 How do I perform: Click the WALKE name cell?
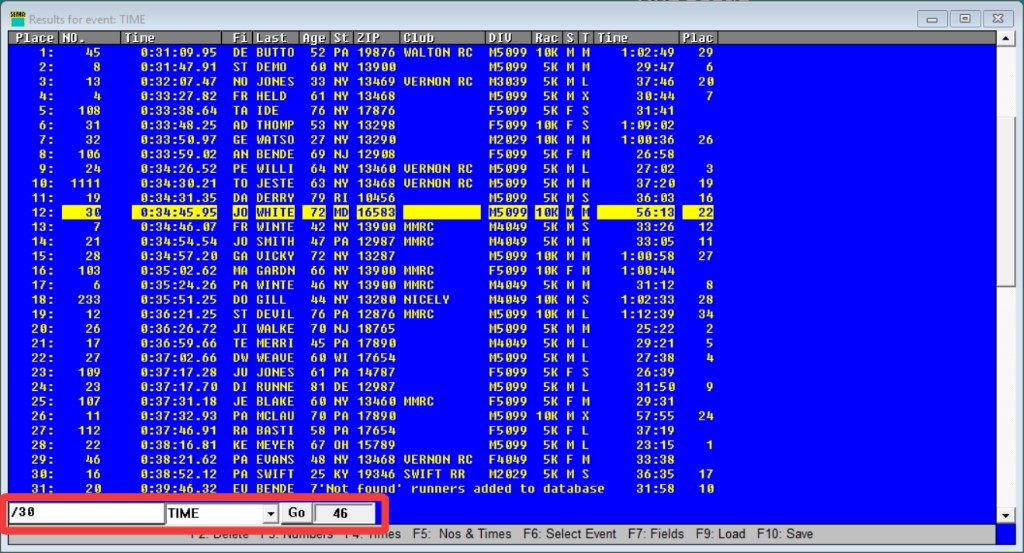coord(275,328)
